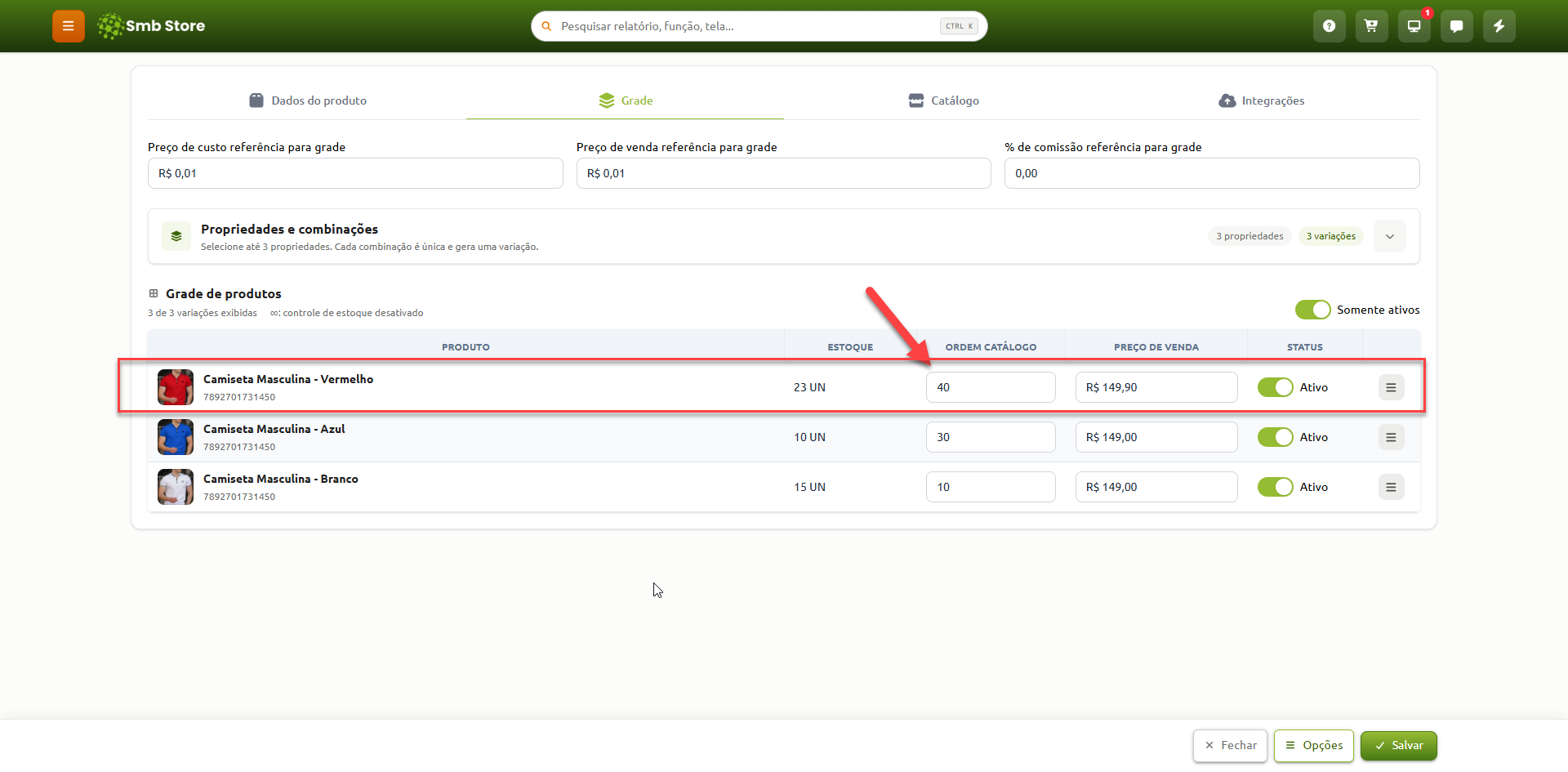The image size is (1568, 772).
Task: Click % de comissão referência field
Action: tap(1212, 173)
